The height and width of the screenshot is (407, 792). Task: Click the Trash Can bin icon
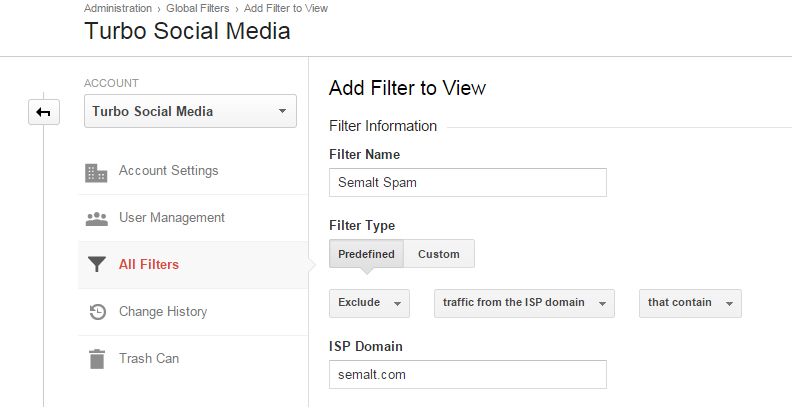[x=97, y=359]
